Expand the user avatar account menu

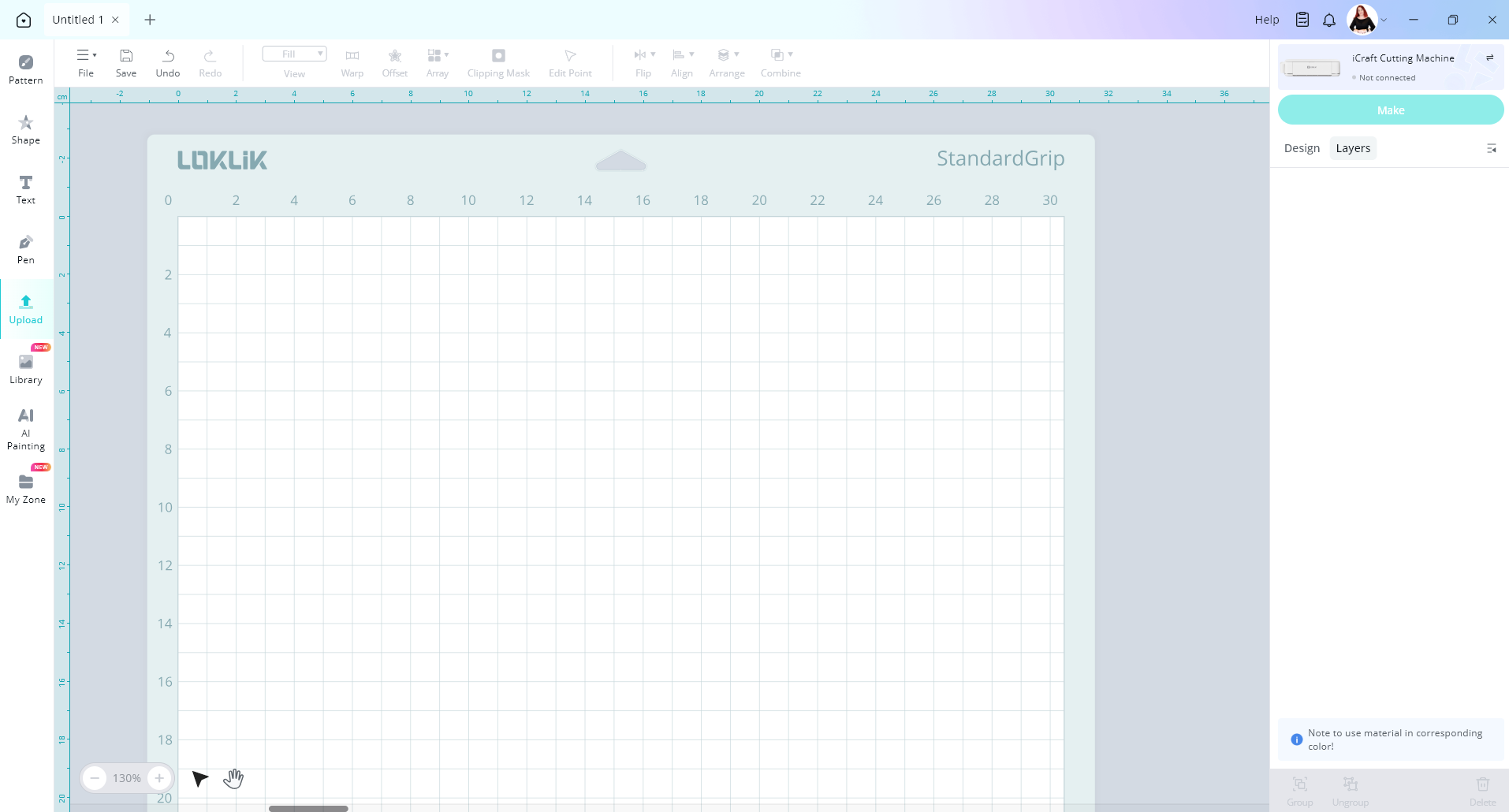(x=1384, y=20)
